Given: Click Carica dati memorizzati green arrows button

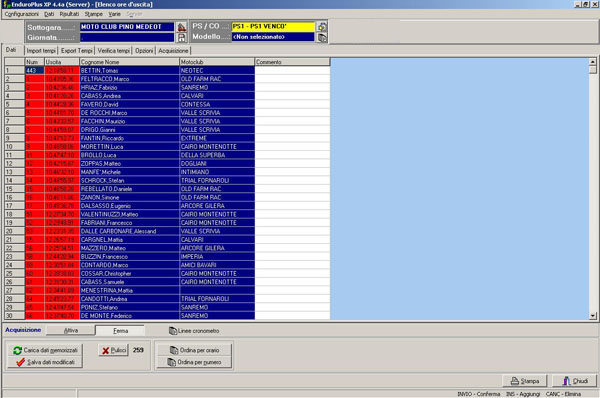Looking at the screenshot, I should coord(45,350).
